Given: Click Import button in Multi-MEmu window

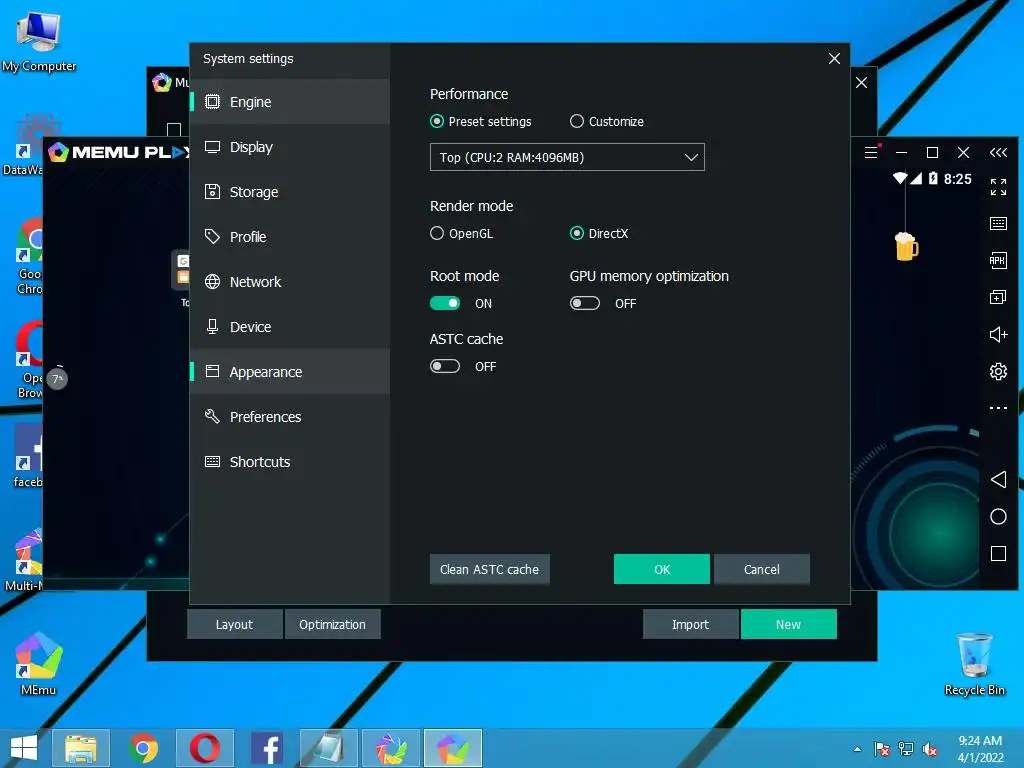Looking at the screenshot, I should 690,624.
